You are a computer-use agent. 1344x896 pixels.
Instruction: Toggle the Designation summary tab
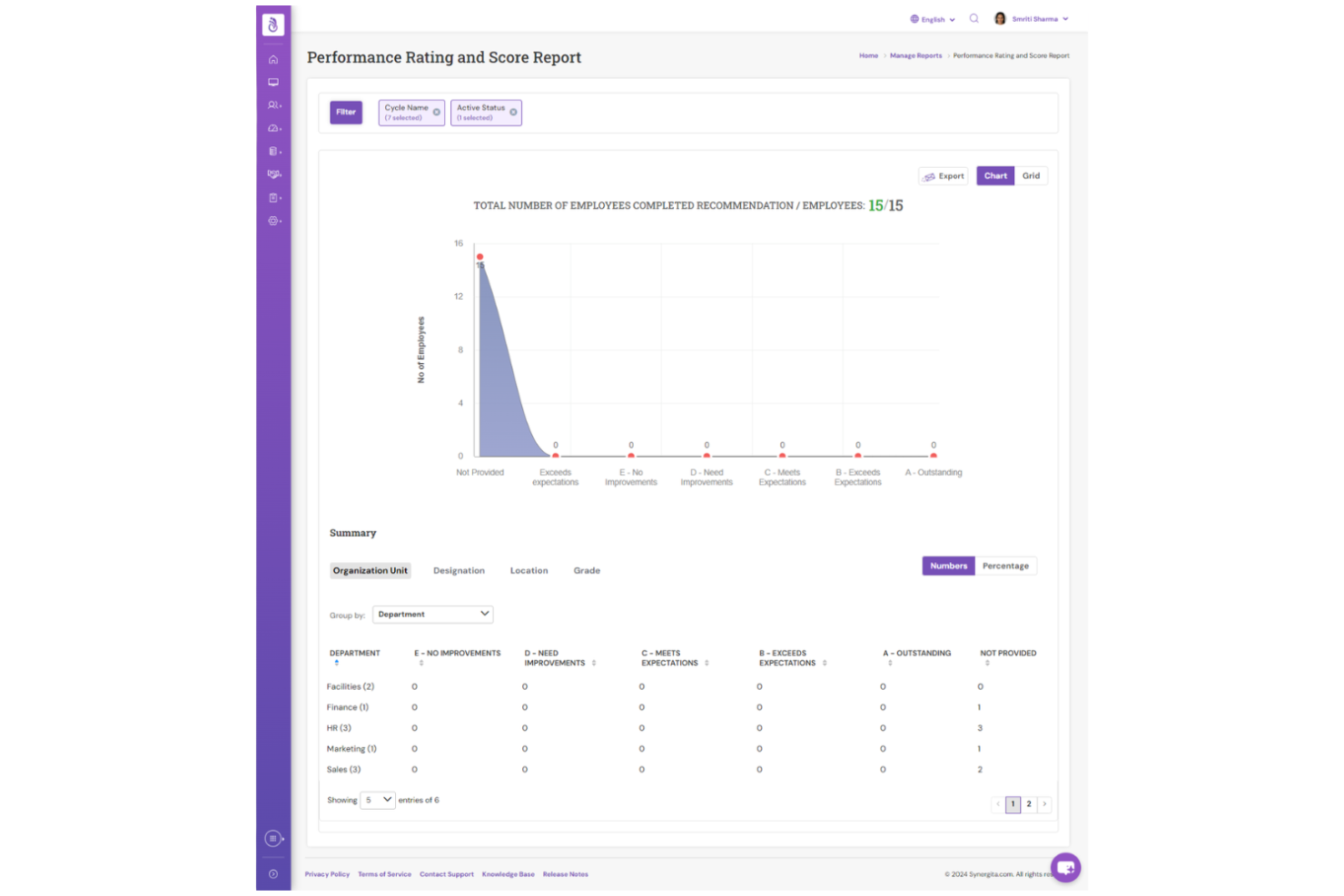pos(459,570)
